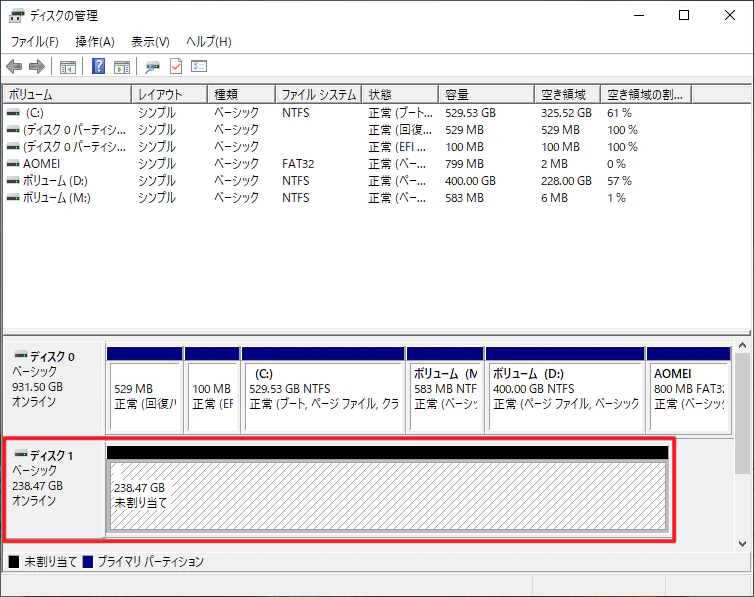Click the Properties checkmark toolbar icon
This screenshot has width=754, height=597.
point(176,66)
